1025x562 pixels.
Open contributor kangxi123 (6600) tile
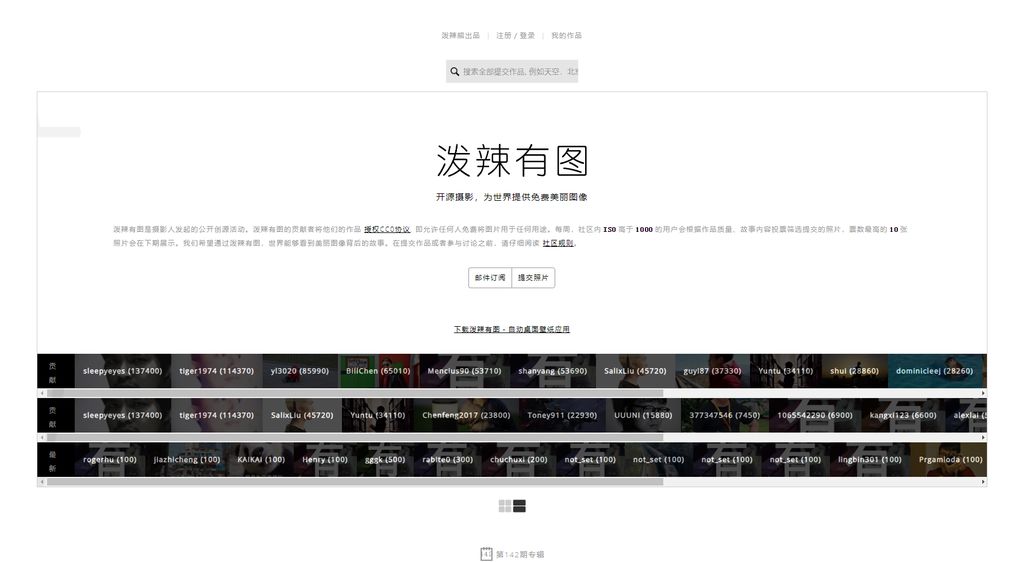pos(903,415)
